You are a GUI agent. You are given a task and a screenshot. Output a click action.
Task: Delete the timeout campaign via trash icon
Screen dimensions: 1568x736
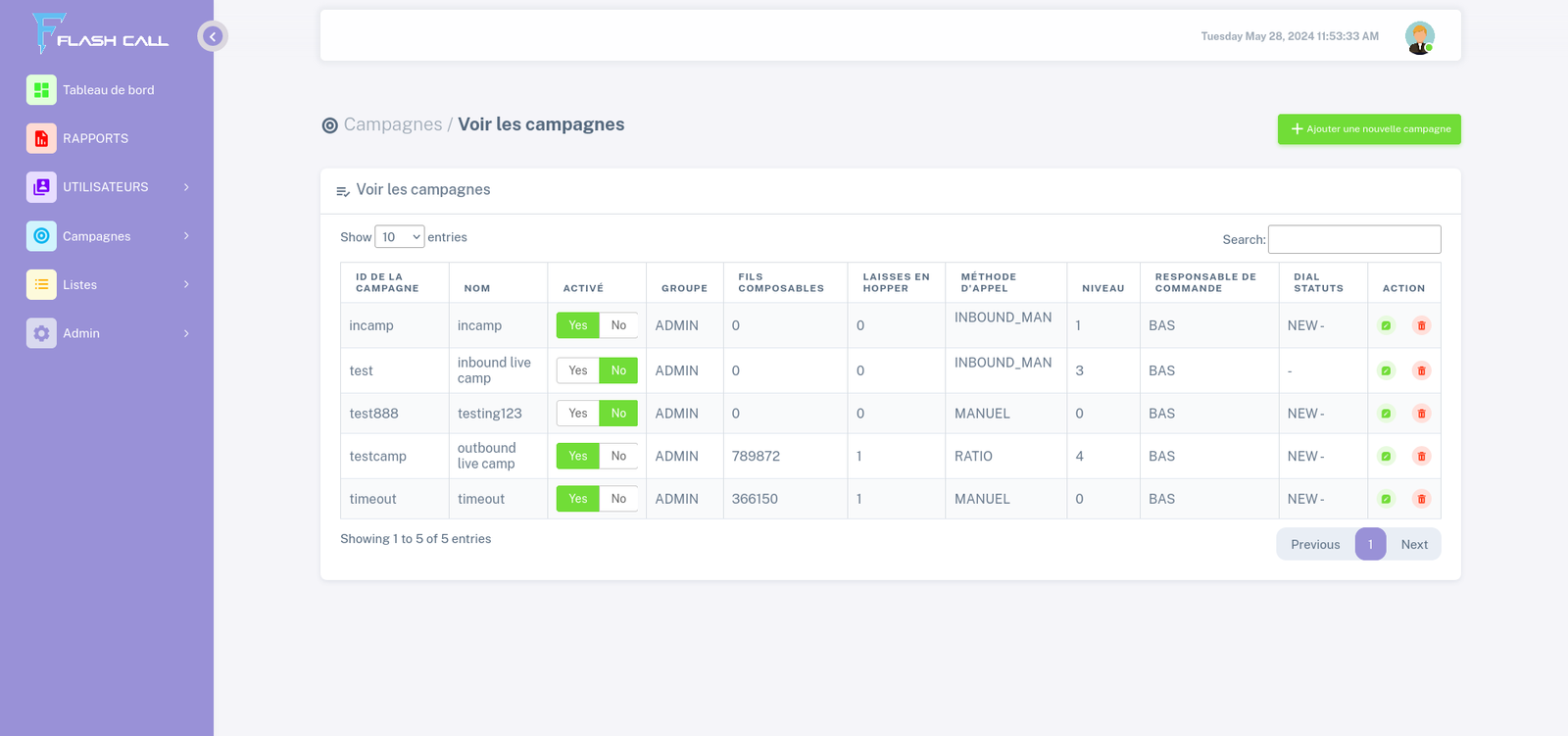[x=1421, y=499]
